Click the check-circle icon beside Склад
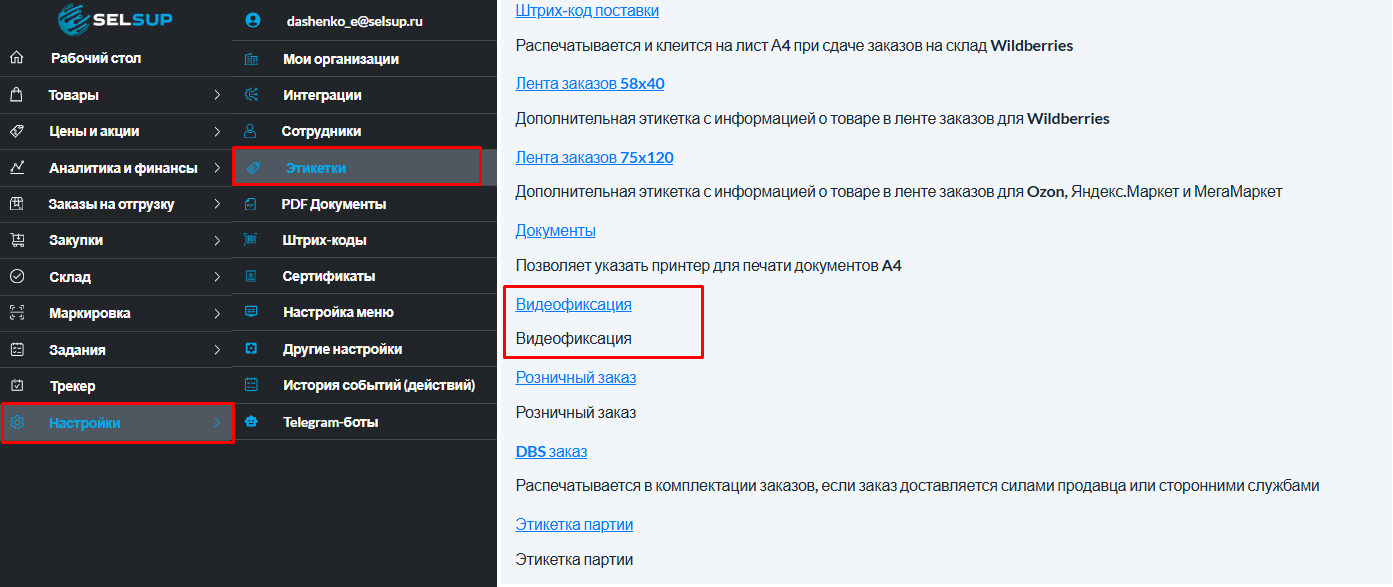Viewport: 1393px width, 587px height. coord(16,277)
